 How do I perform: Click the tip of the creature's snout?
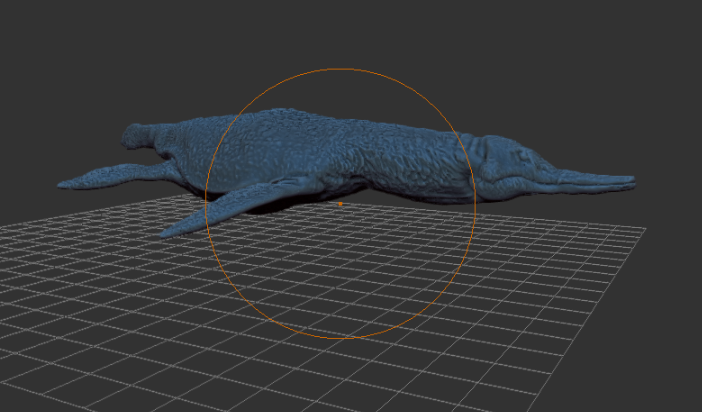pos(631,183)
